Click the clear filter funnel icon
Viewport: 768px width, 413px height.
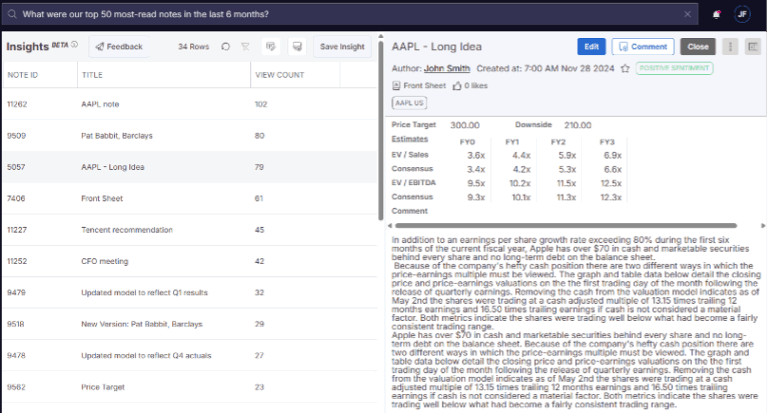[x=246, y=47]
